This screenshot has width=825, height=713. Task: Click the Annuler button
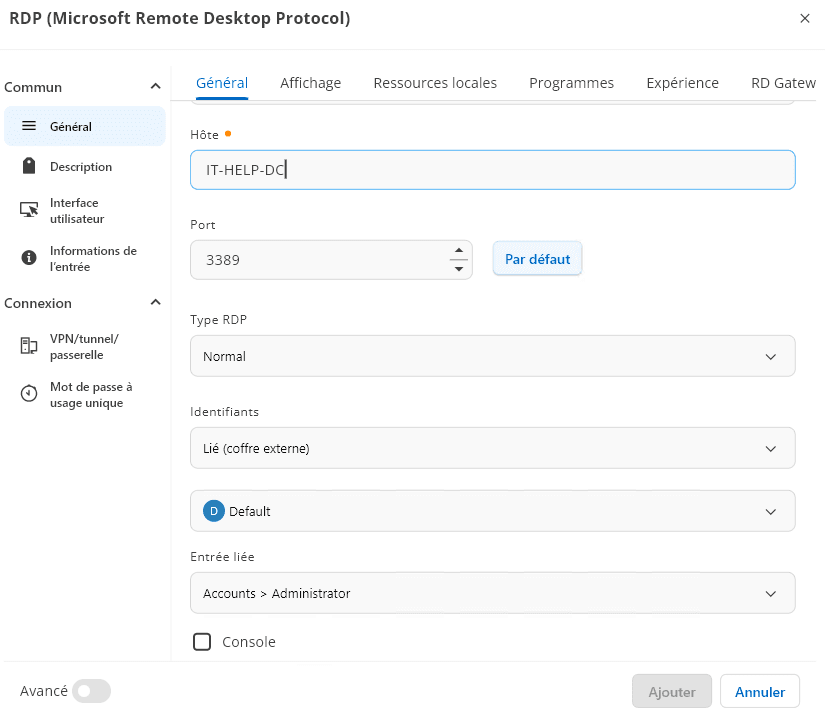click(760, 691)
